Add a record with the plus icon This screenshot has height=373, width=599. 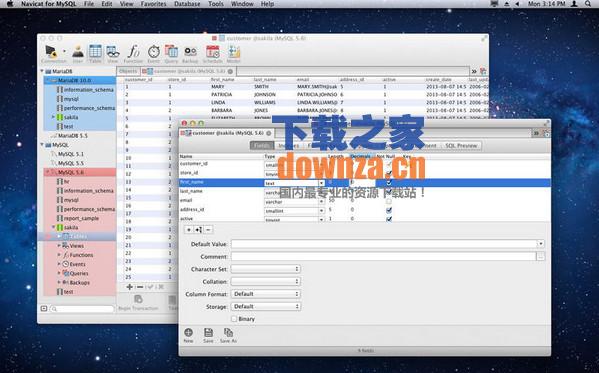point(130,287)
